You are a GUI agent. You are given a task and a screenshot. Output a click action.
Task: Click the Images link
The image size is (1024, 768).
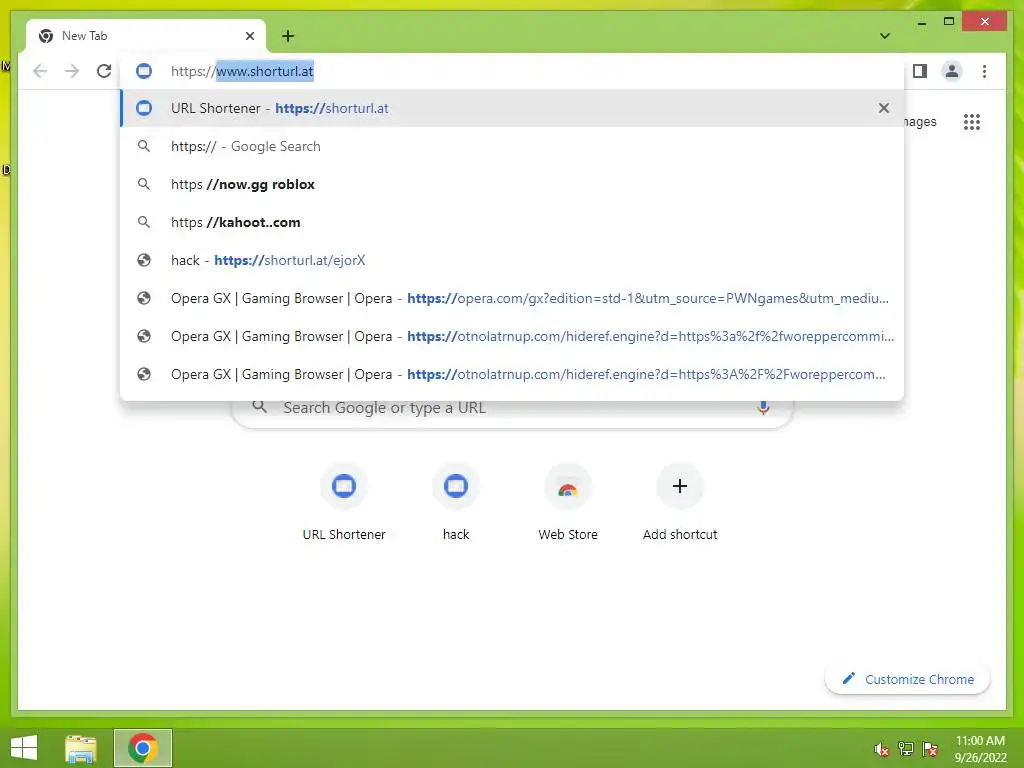pyautogui.click(x=920, y=122)
